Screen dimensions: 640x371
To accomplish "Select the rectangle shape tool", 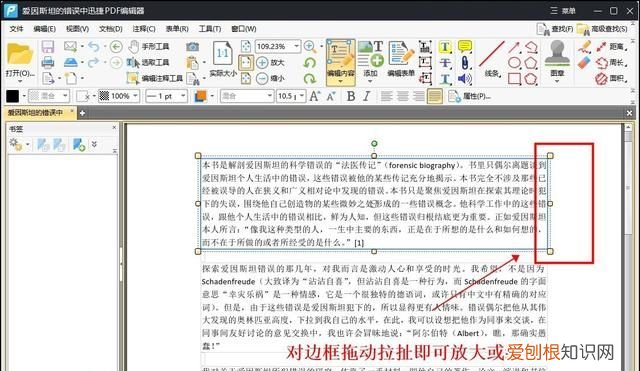I will [514, 78].
